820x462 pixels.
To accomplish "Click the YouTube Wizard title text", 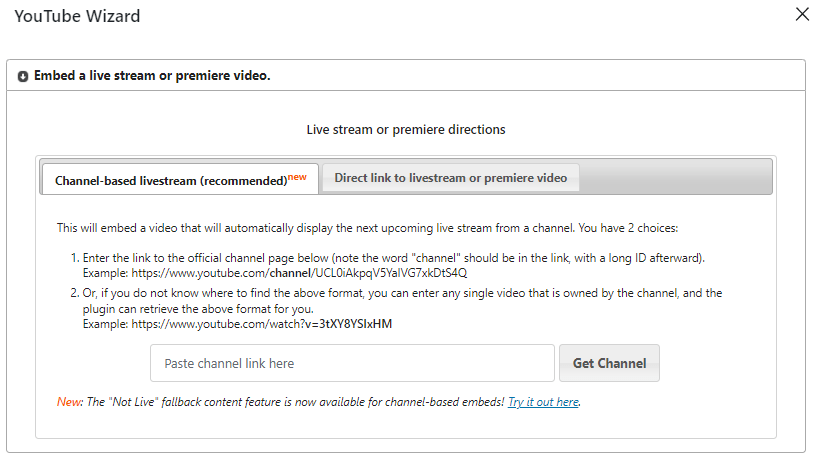I will tap(77, 16).
